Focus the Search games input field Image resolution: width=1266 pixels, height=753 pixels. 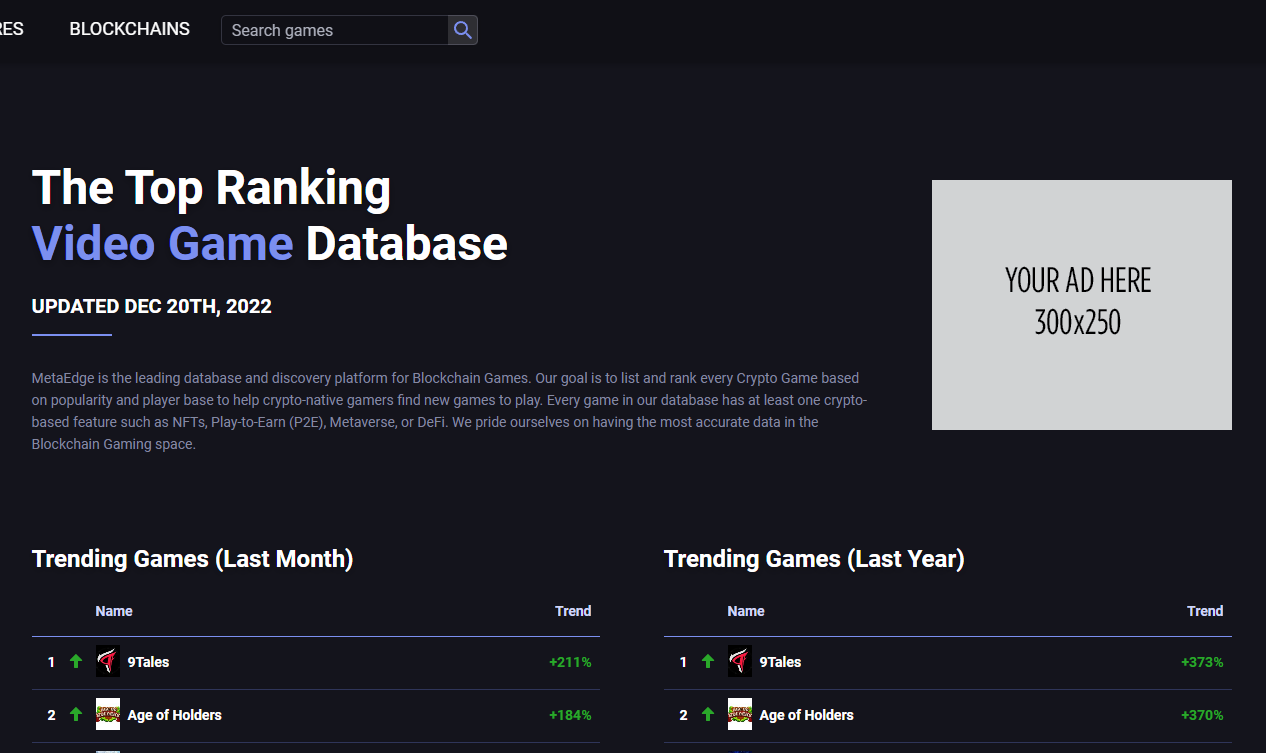coord(335,30)
